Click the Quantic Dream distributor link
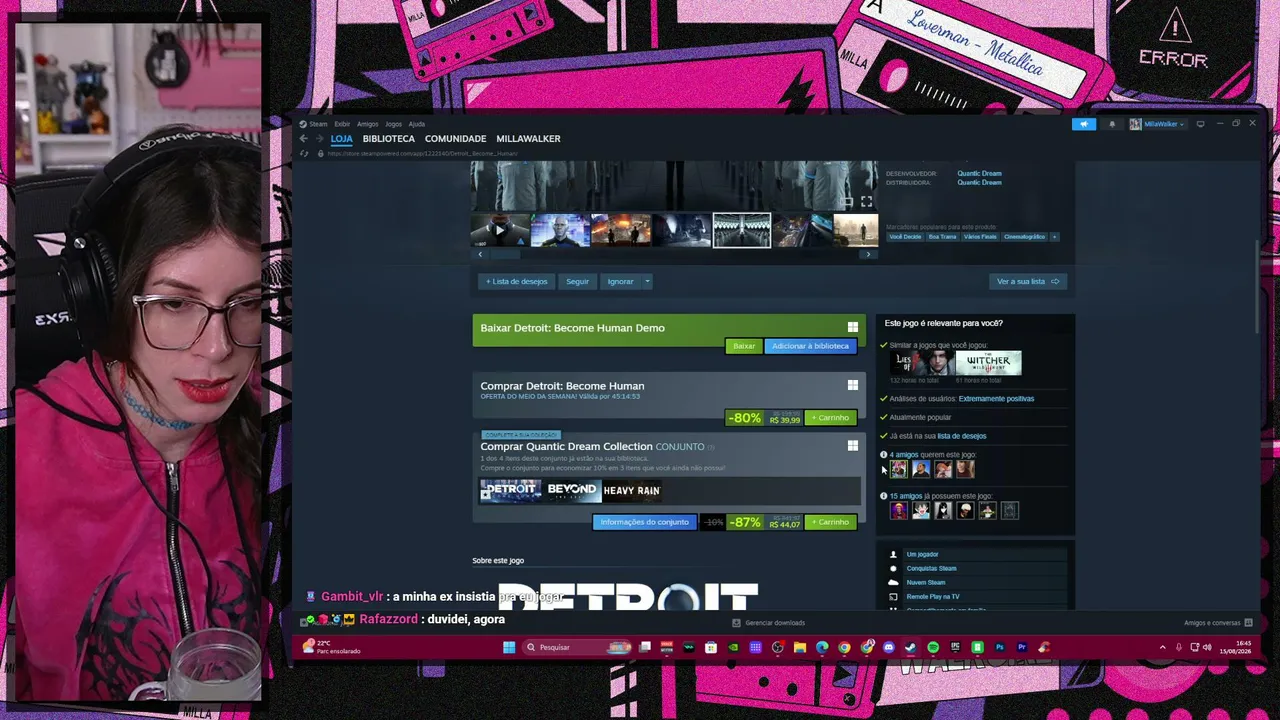1280x720 pixels. [x=979, y=183]
